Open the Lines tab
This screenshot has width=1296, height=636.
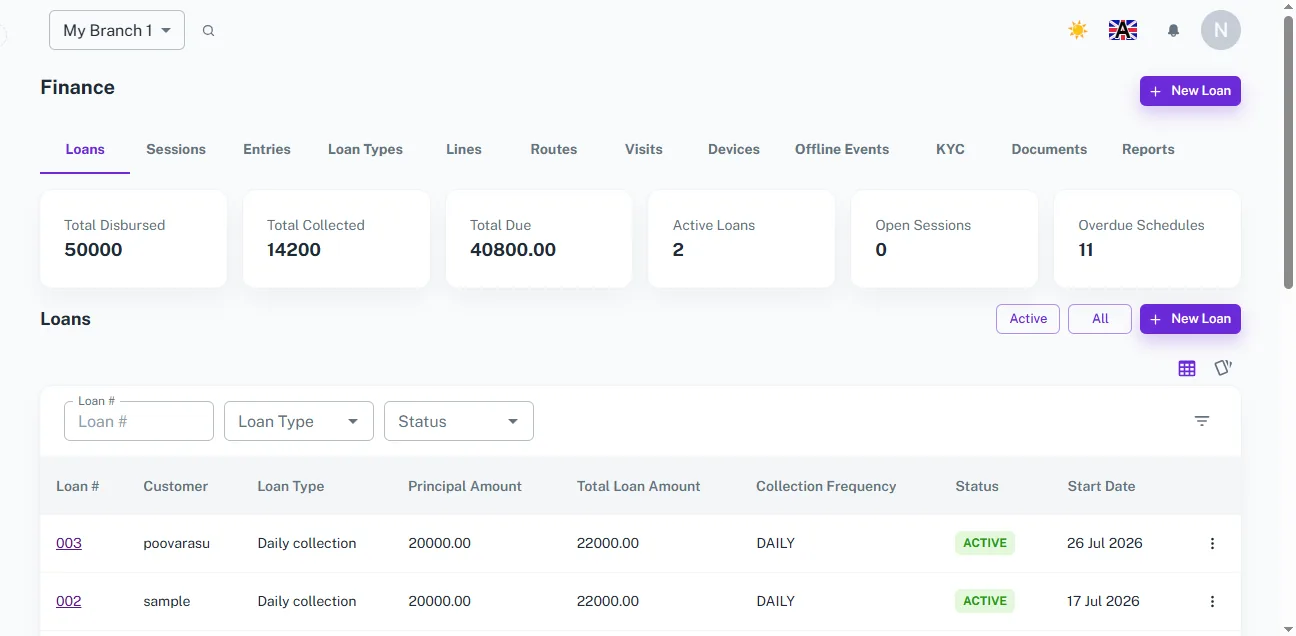pos(464,149)
